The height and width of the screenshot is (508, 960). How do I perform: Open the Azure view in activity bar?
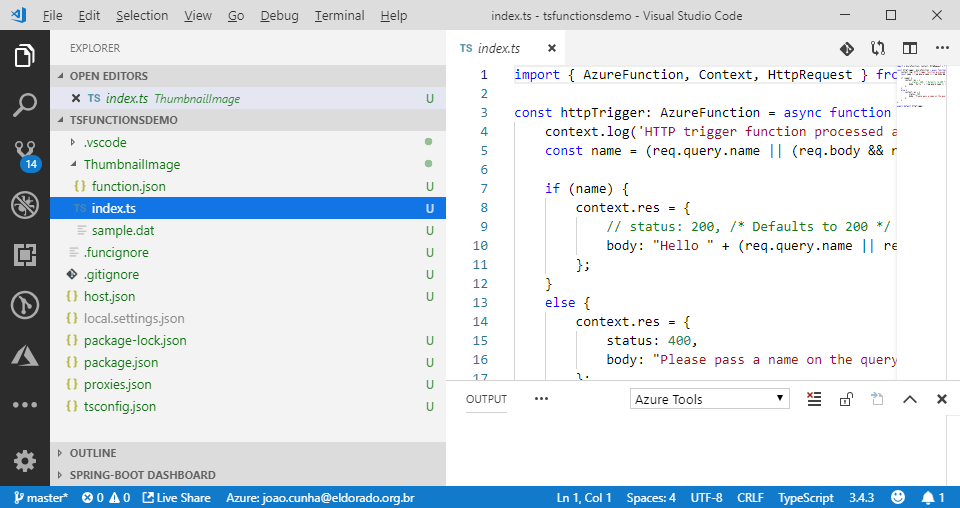24,355
